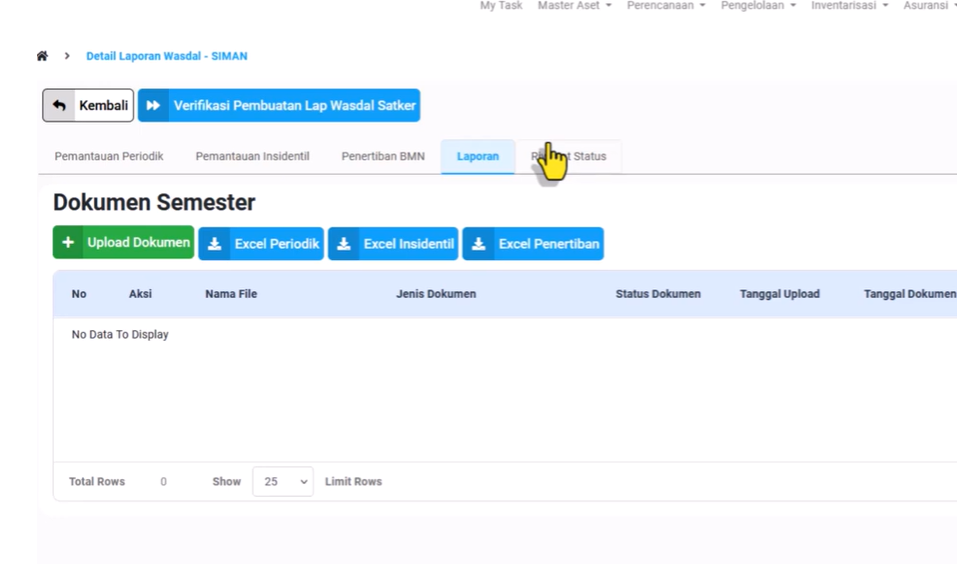Select the No column header
This screenshot has height=564, width=957.
pos(79,294)
